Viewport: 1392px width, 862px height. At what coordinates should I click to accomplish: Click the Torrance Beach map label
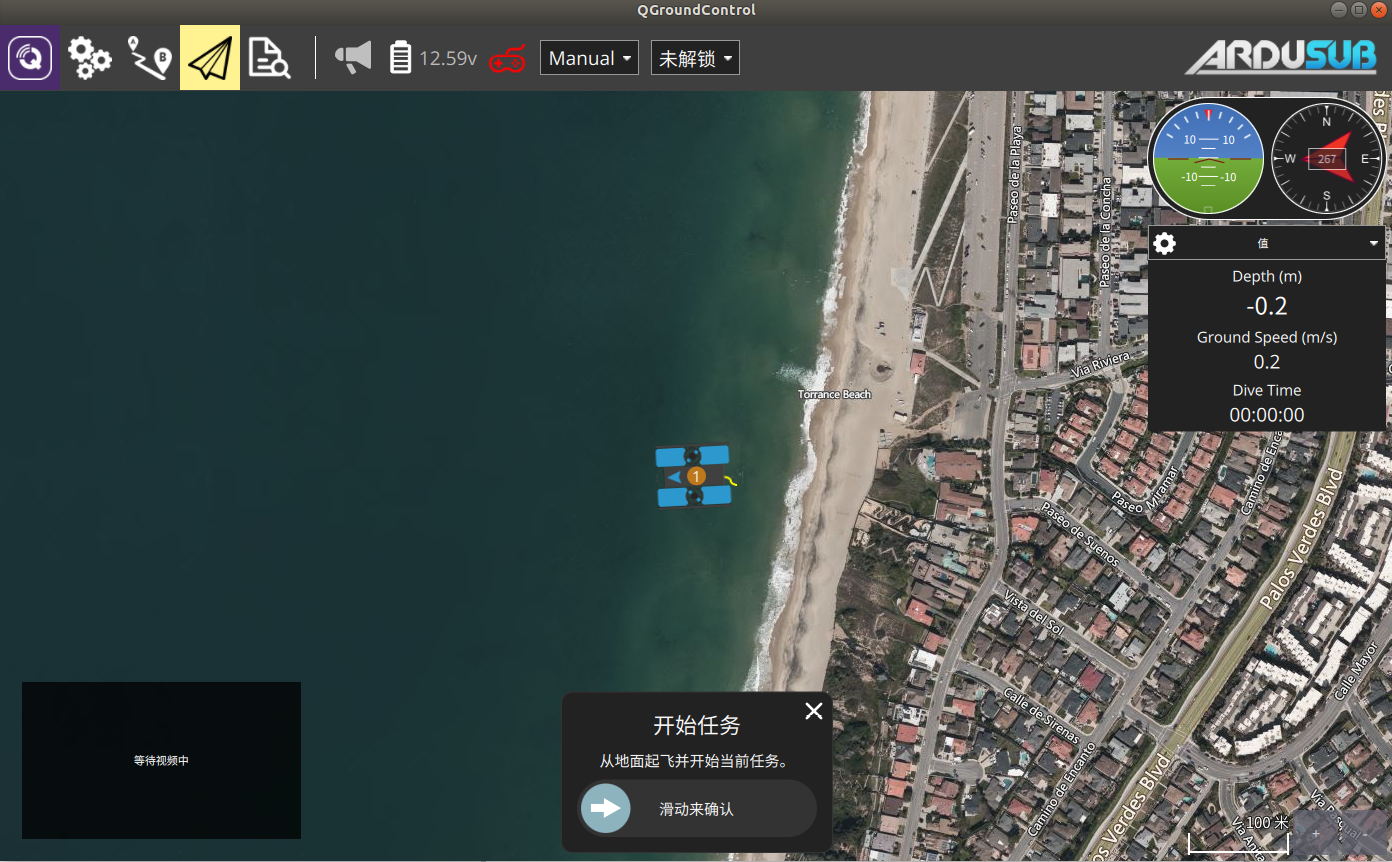835,394
